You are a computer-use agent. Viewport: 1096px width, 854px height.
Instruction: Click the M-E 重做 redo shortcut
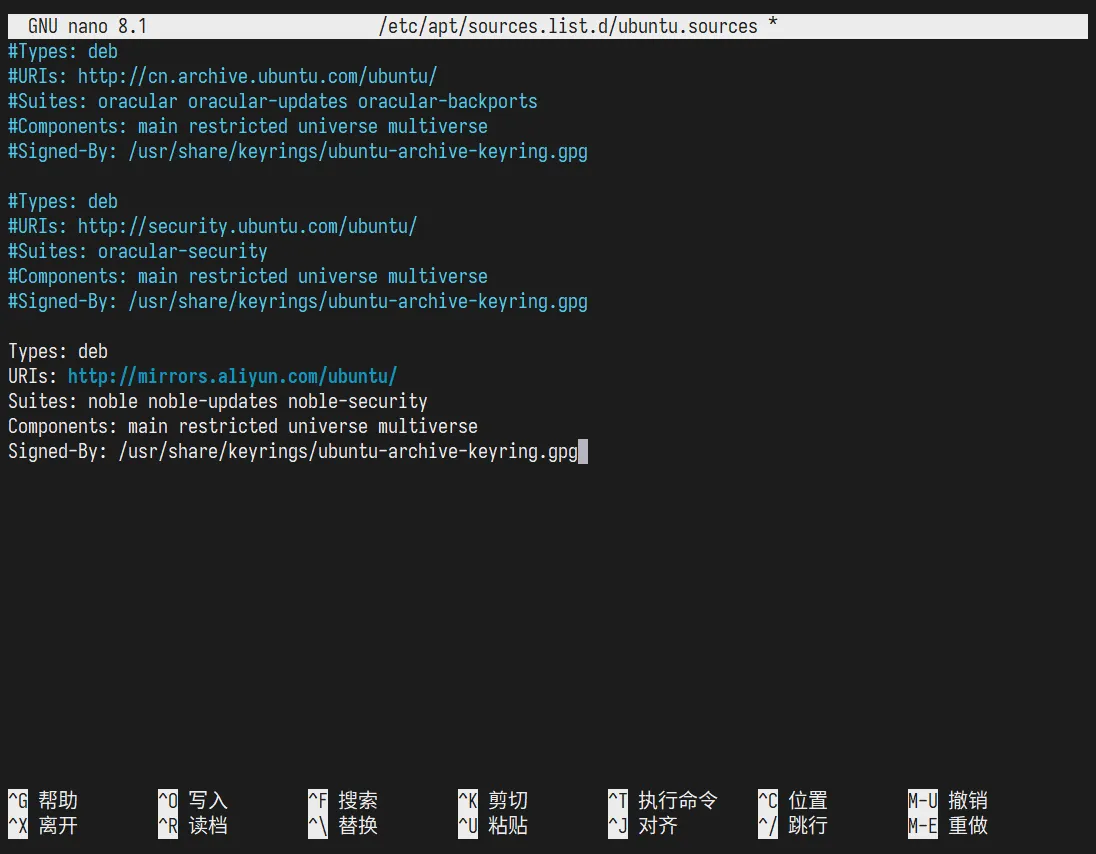(948, 825)
